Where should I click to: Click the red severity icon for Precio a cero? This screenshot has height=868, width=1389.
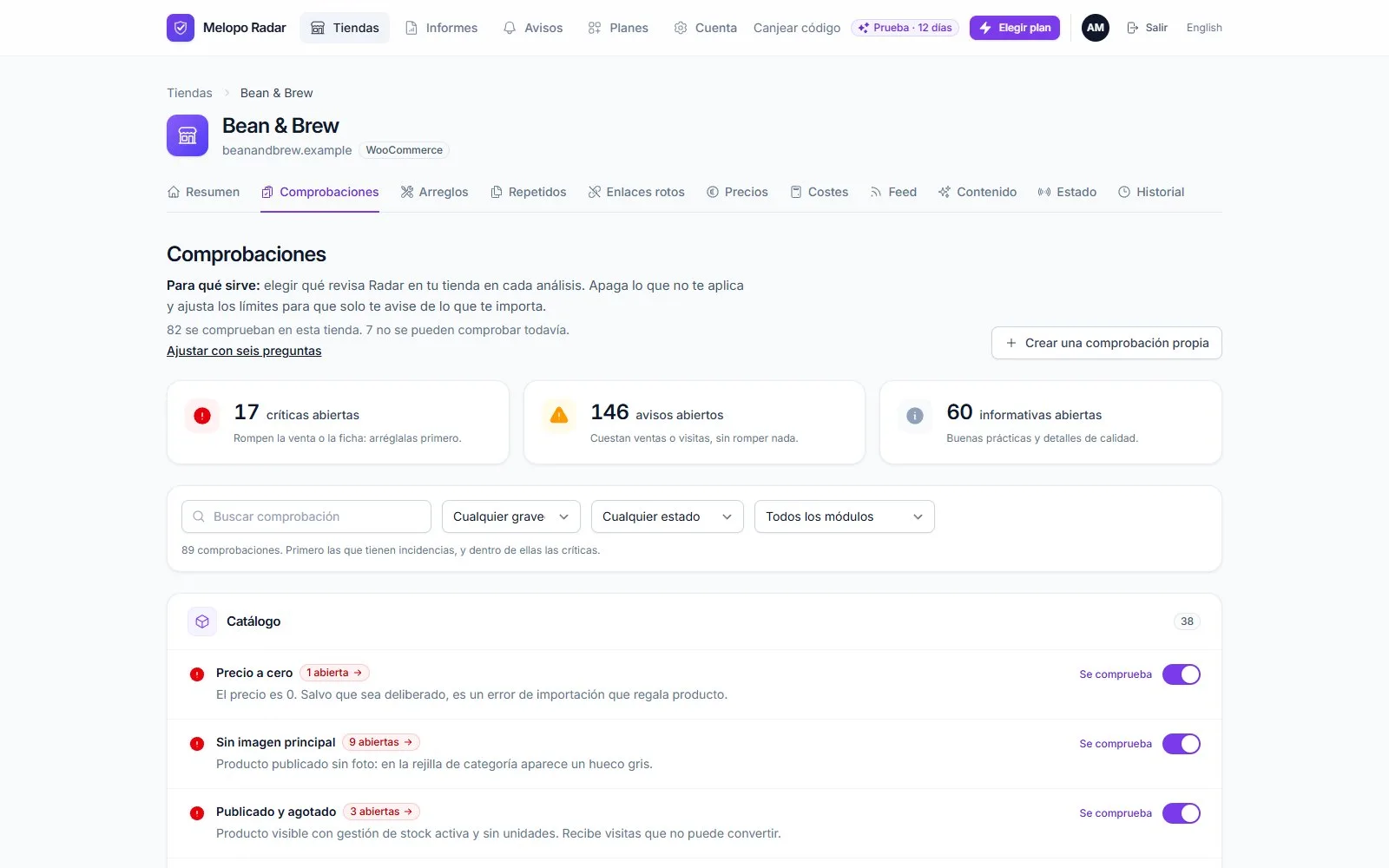click(x=197, y=674)
